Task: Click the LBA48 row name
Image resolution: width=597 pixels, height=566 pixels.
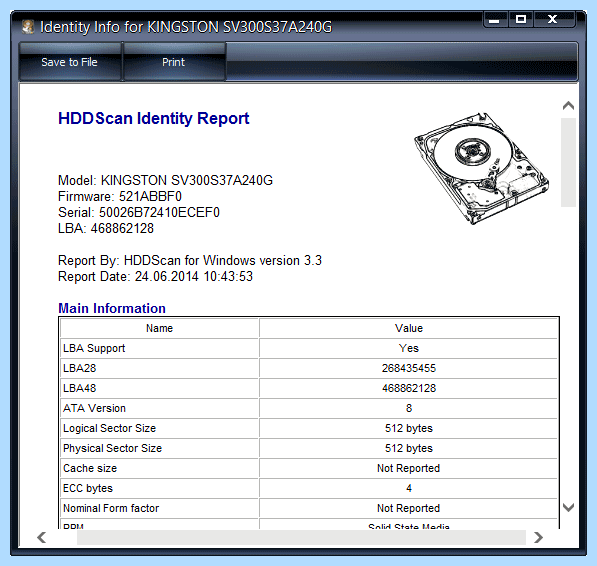Action: click(80, 388)
